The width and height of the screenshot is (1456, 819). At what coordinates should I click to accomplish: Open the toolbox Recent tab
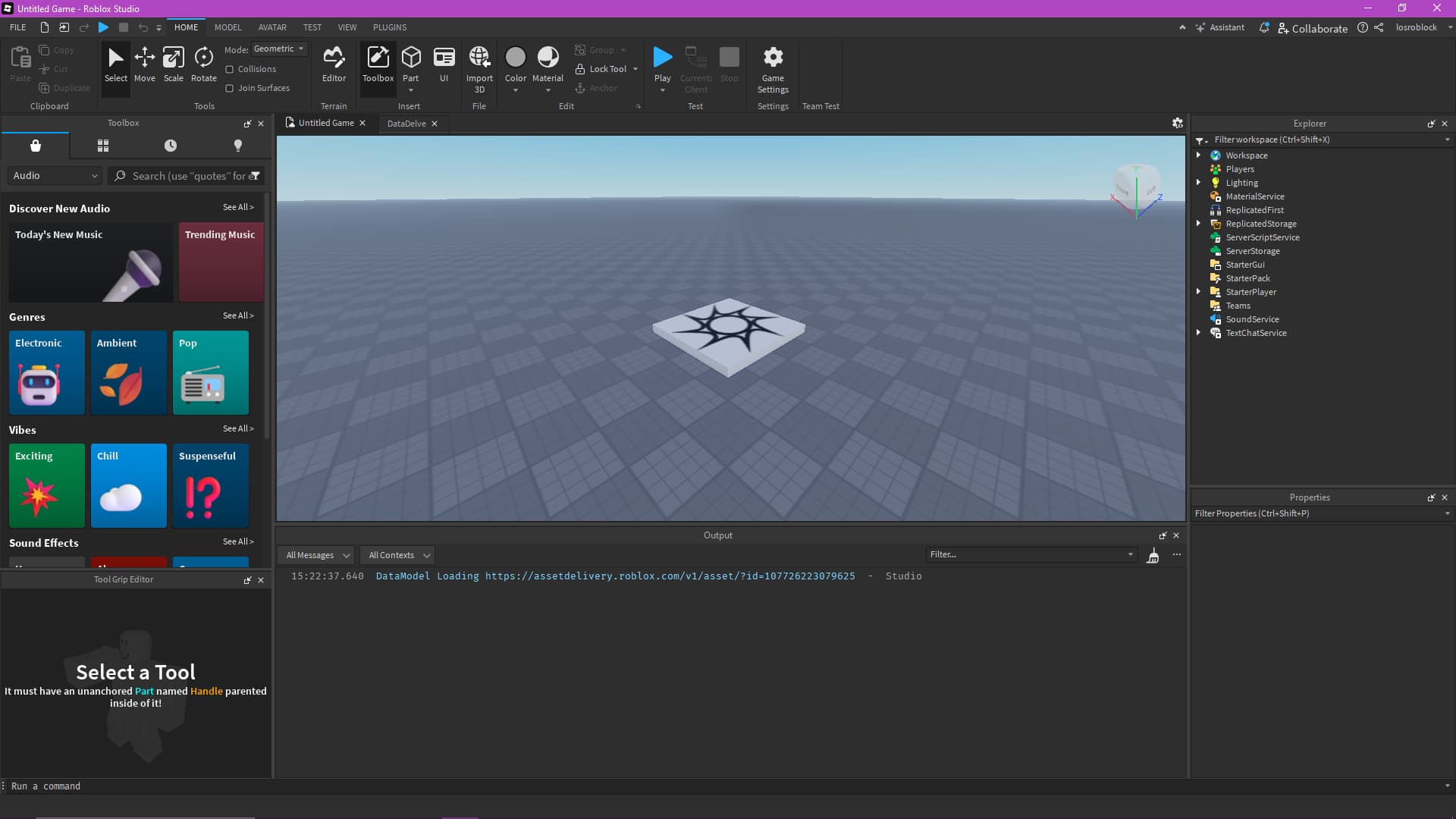point(171,145)
